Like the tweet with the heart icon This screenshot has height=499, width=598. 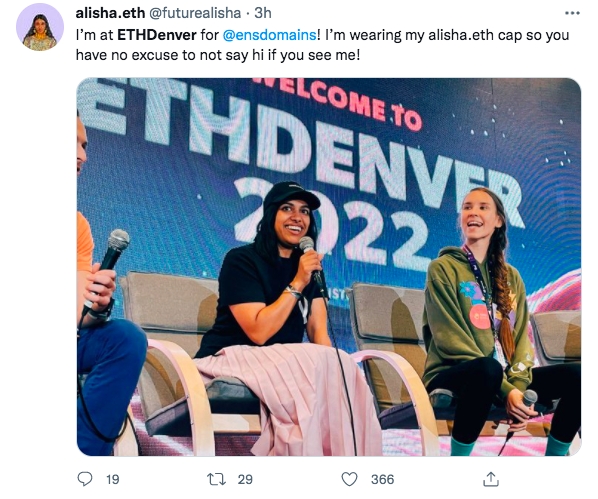[x=349, y=479]
